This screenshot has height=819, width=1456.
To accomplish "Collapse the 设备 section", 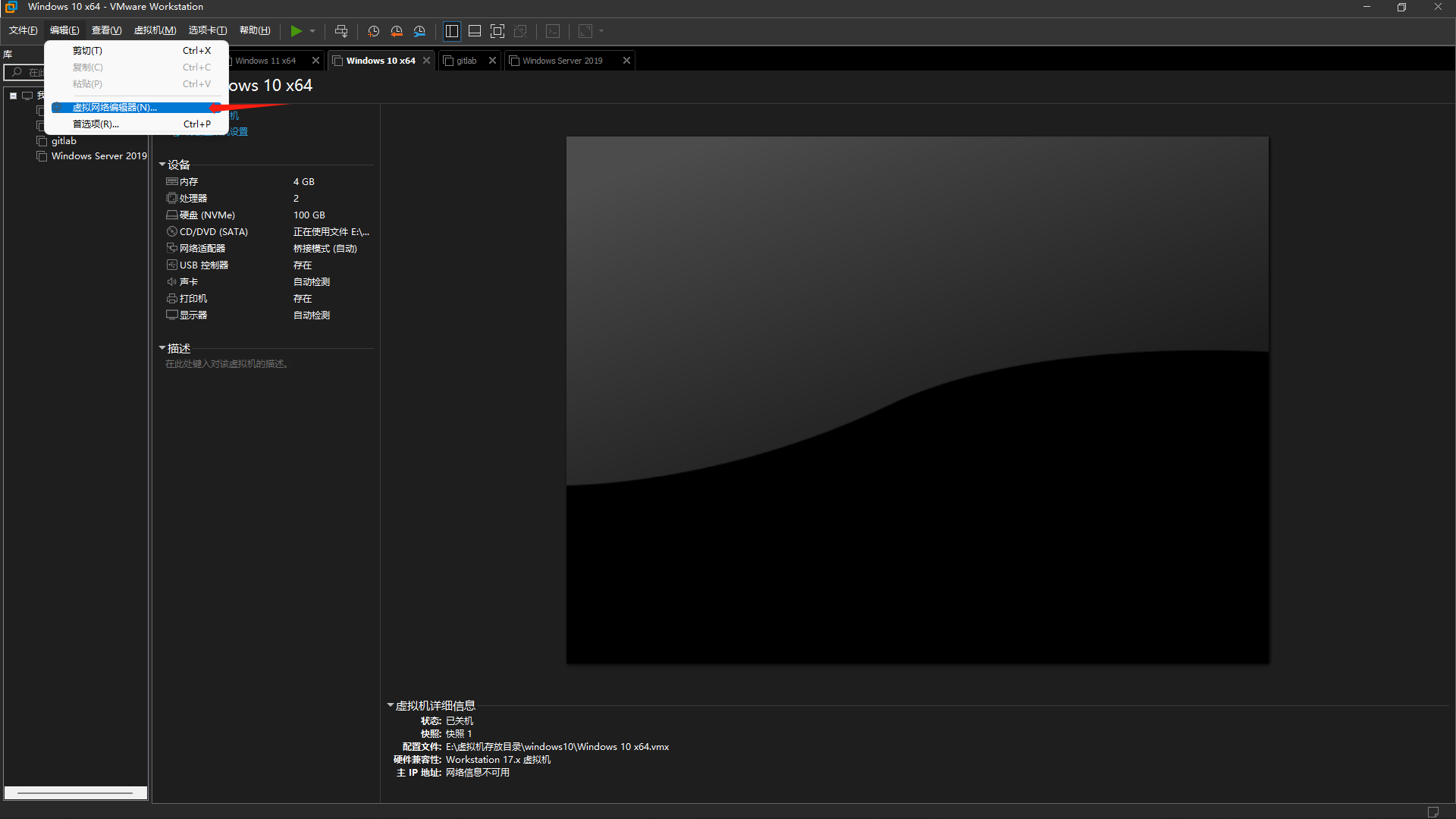I will pos(162,165).
